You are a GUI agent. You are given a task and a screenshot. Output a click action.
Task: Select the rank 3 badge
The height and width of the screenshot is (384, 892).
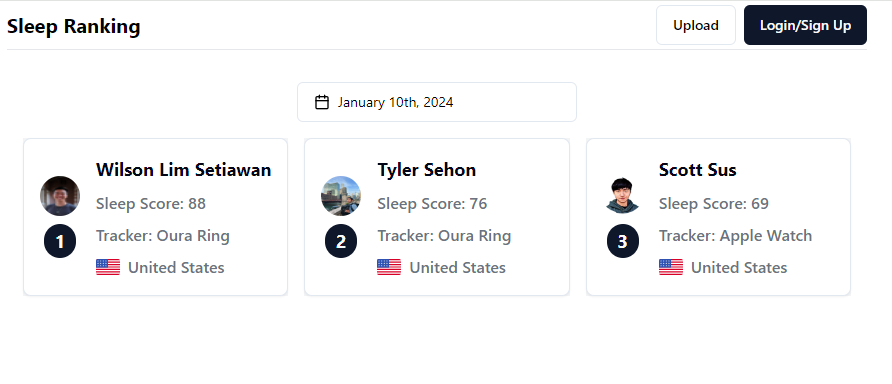tap(622, 242)
